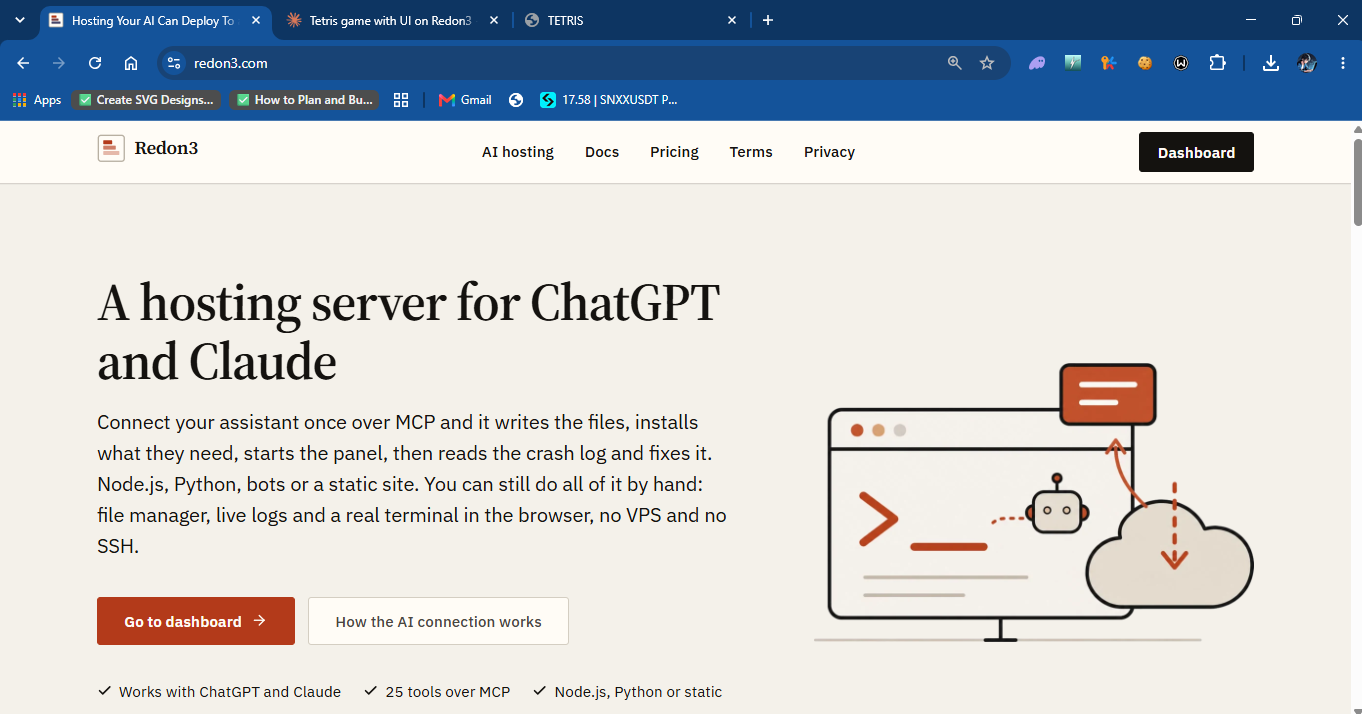
Task: Close the Hosting Your AI Can Deploy tab
Action: pos(255,20)
